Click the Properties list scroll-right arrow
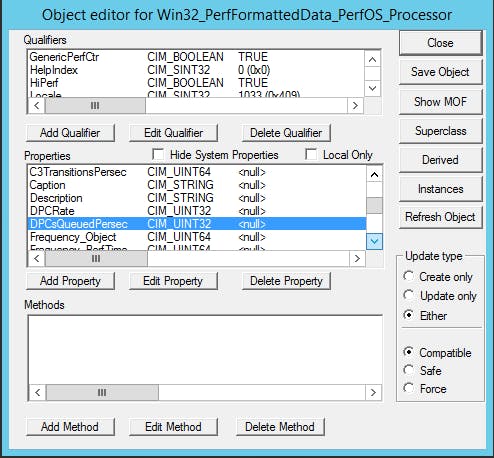Viewport: 494px width, 458px height. tap(357, 259)
